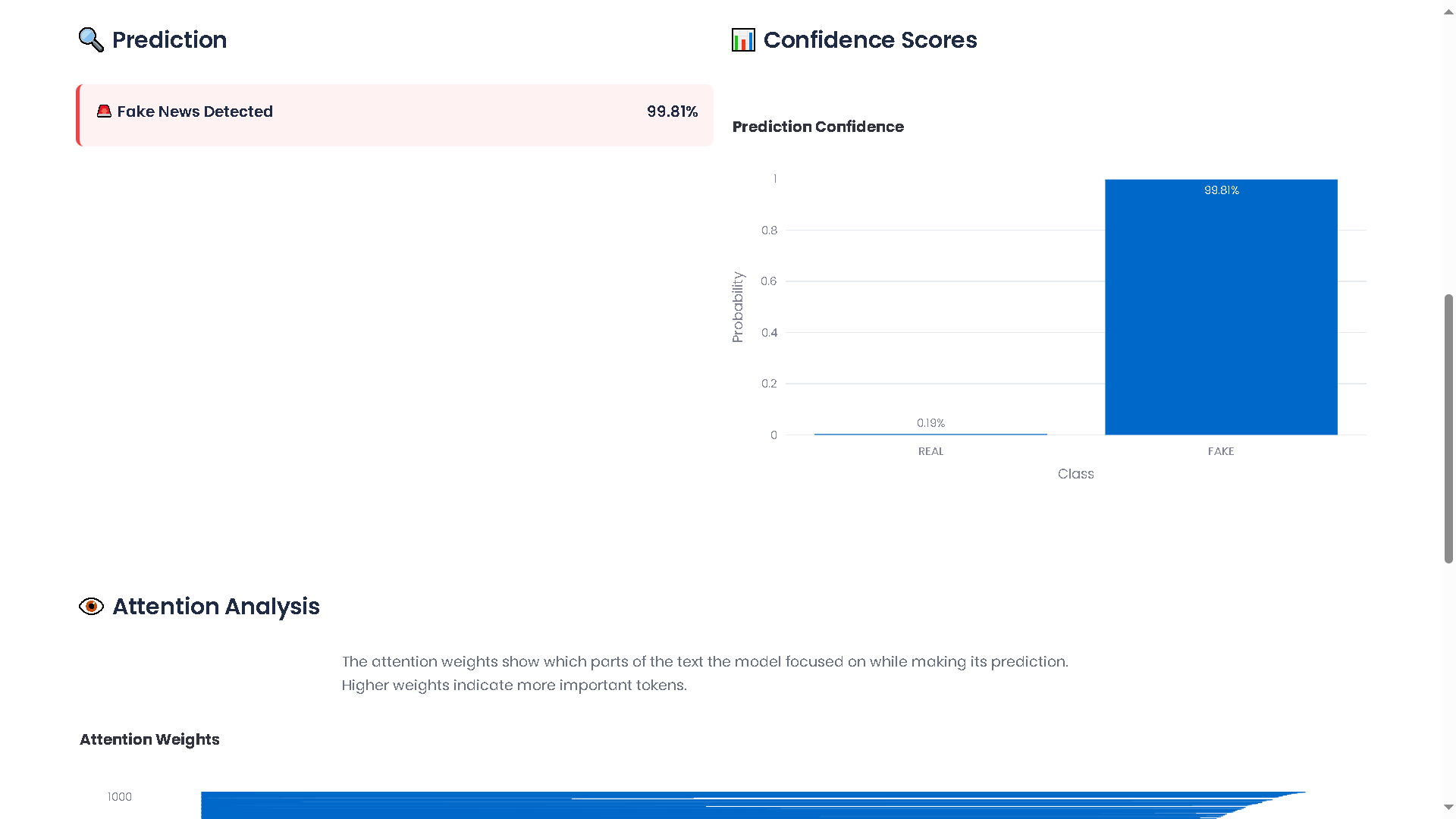
Task: Click the FAKE class axis label
Action: [x=1221, y=451]
